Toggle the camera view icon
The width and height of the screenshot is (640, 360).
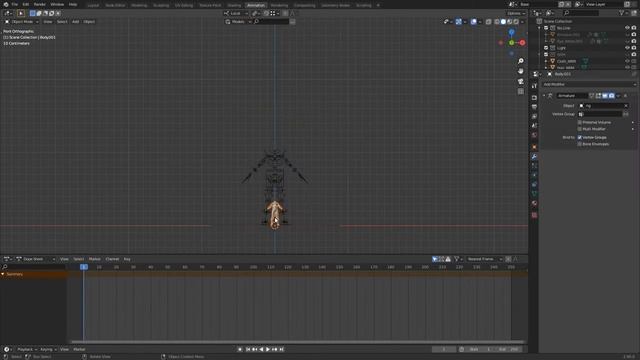point(521,81)
